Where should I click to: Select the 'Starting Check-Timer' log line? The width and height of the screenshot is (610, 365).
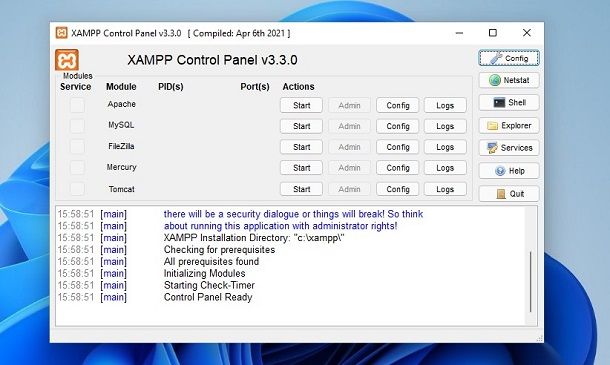point(209,285)
